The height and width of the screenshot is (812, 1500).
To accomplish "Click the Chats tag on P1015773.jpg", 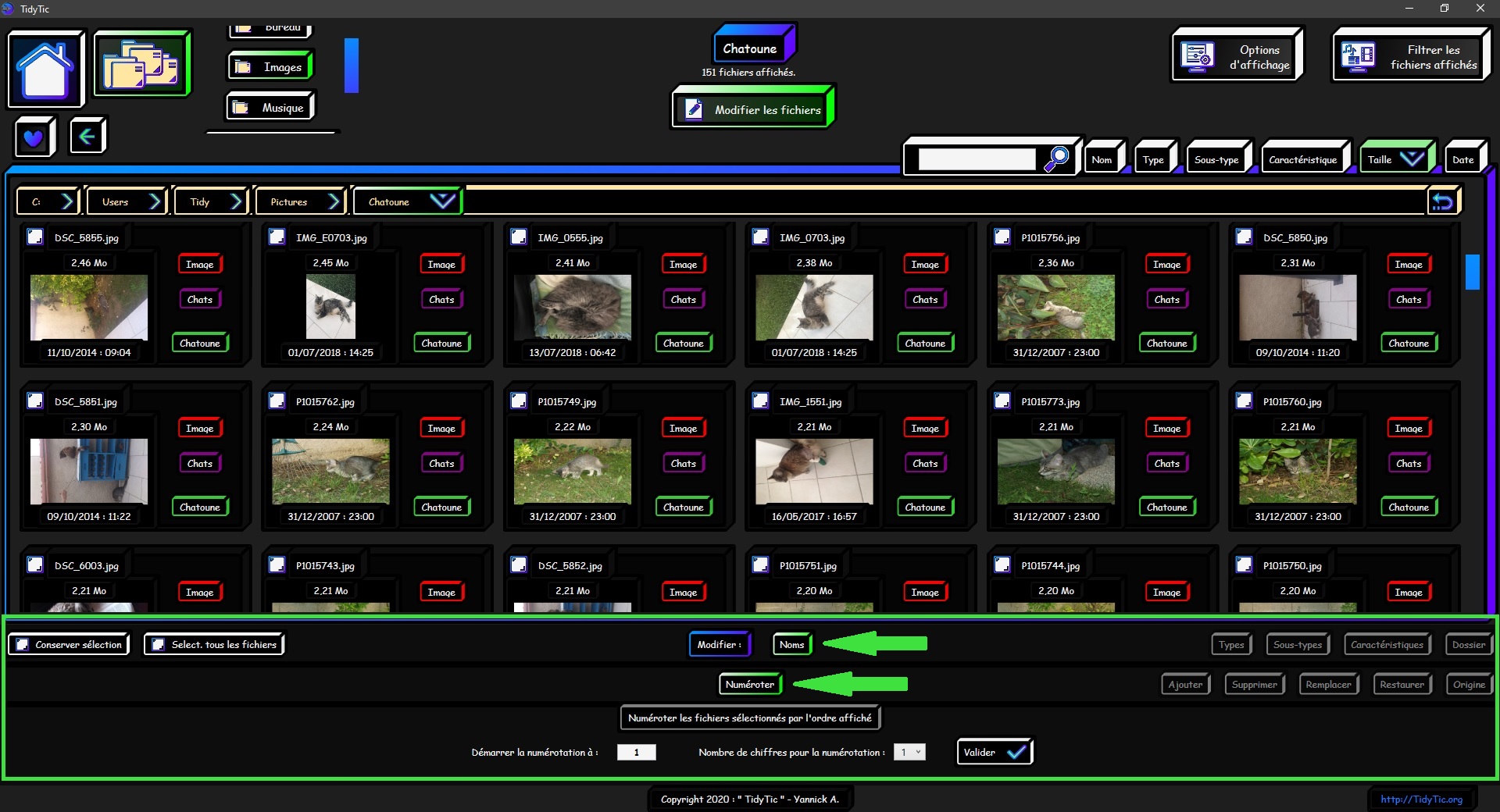I will click(x=1166, y=463).
